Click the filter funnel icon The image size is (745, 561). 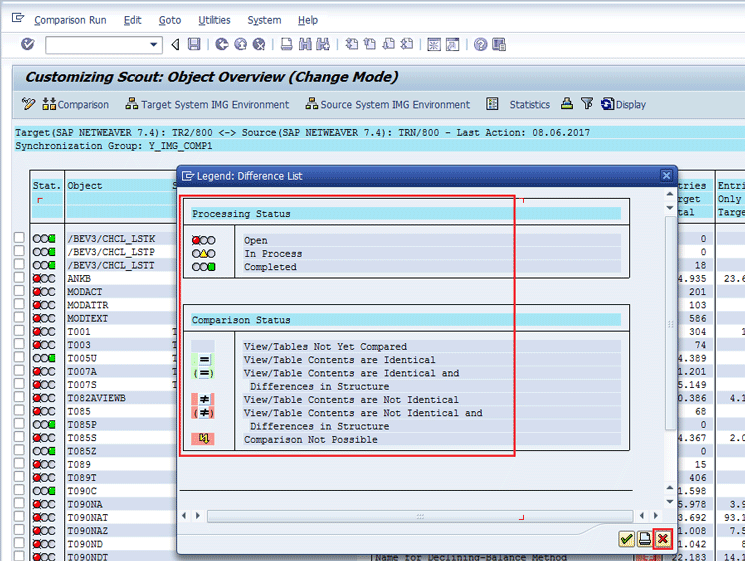pyautogui.click(x=587, y=104)
